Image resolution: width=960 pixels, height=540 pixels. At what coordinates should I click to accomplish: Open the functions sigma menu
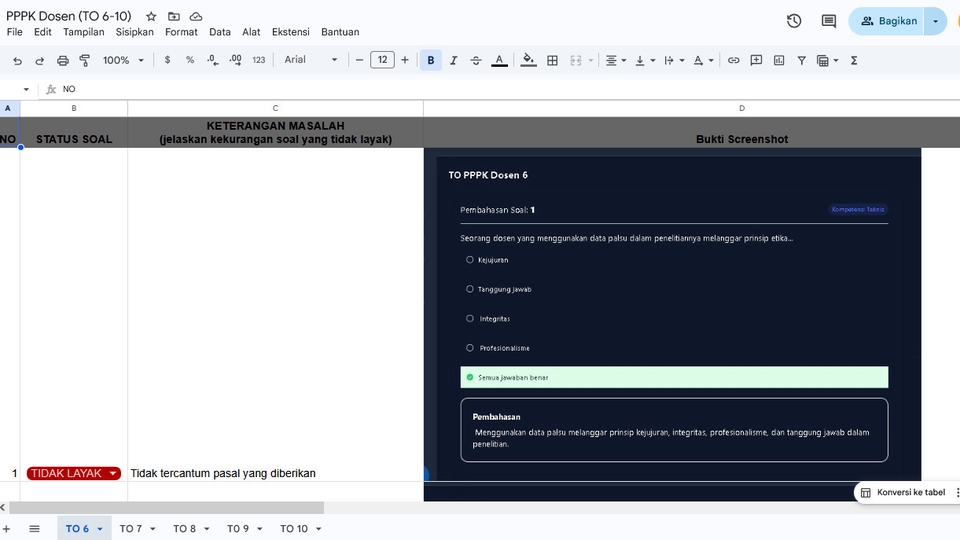click(x=854, y=60)
